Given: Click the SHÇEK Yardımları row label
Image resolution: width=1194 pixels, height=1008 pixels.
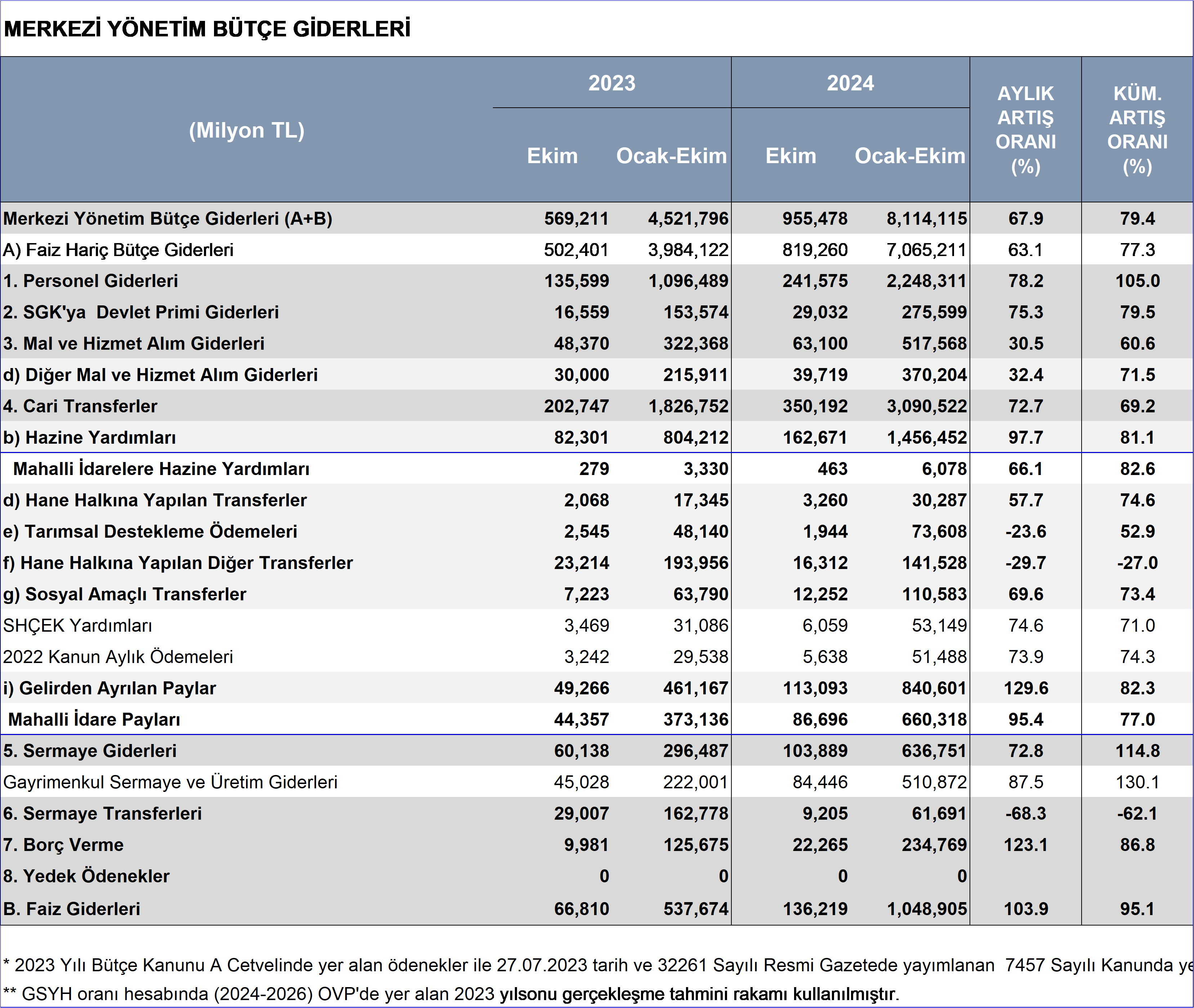Looking at the screenshot, I should tap(77, 625).
